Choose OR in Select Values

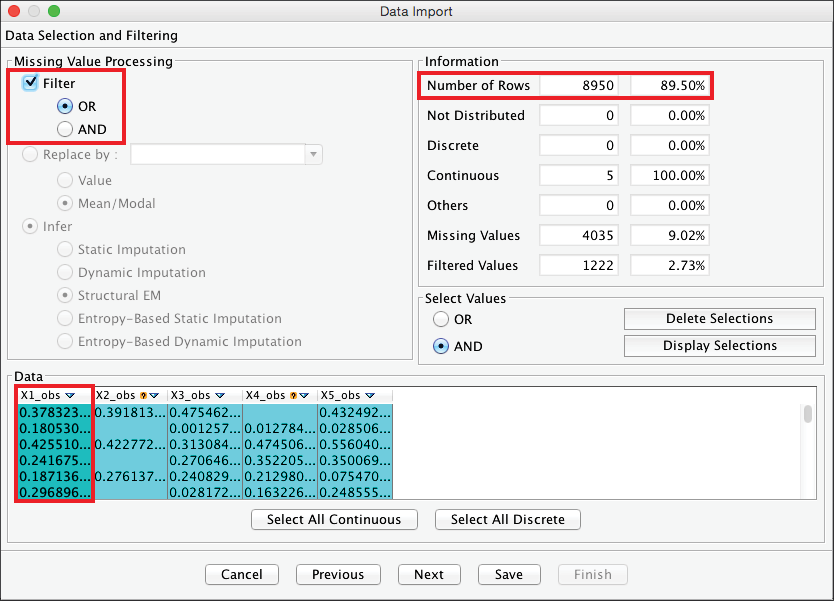pos(441,320)
